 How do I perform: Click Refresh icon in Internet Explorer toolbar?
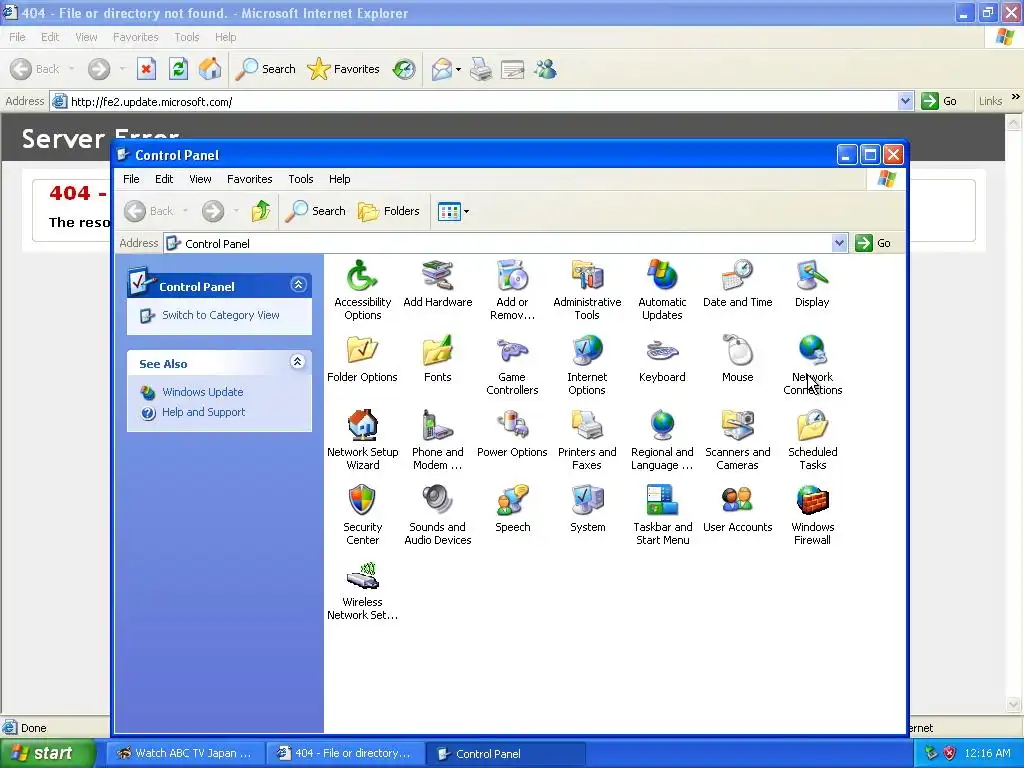pyautogui.click(x=178, y=69)
